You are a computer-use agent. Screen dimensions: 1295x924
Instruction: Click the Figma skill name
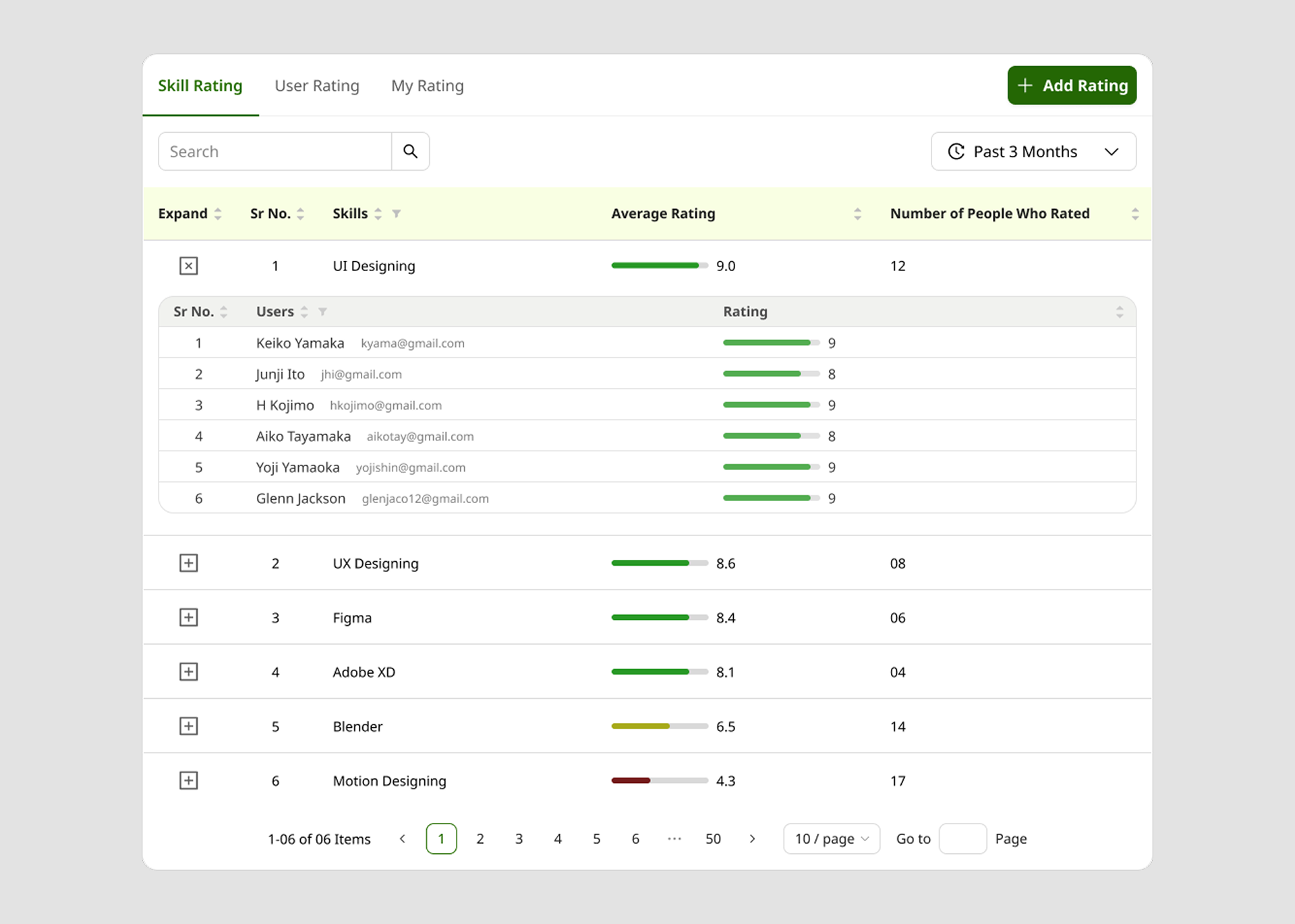(x=352, y=618)
